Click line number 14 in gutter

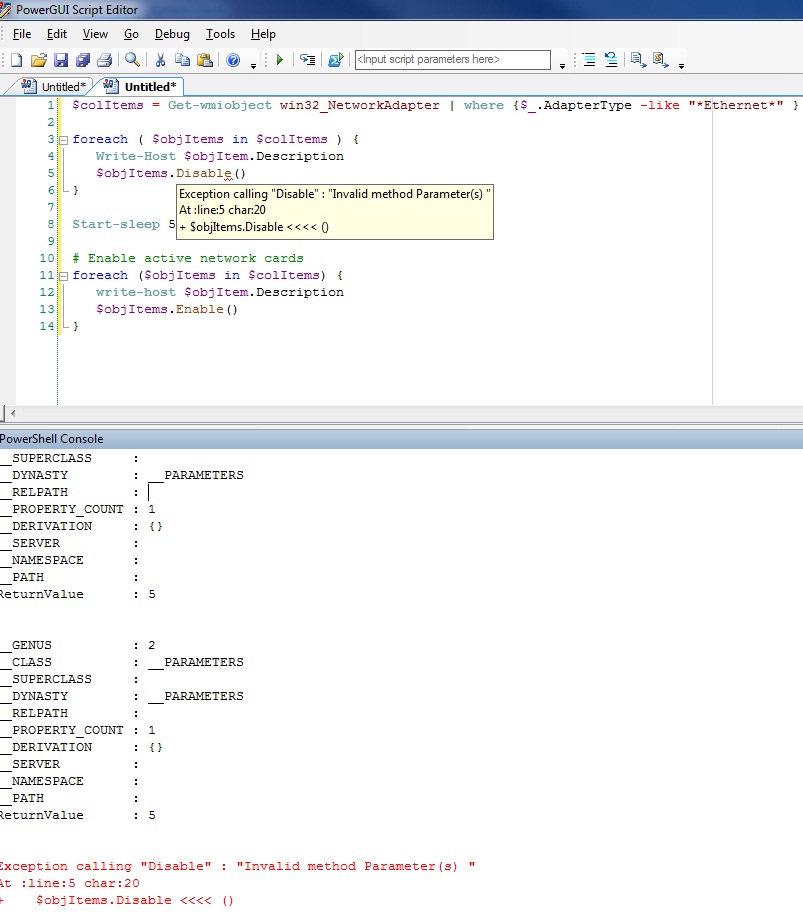click(x=47, y=327)
